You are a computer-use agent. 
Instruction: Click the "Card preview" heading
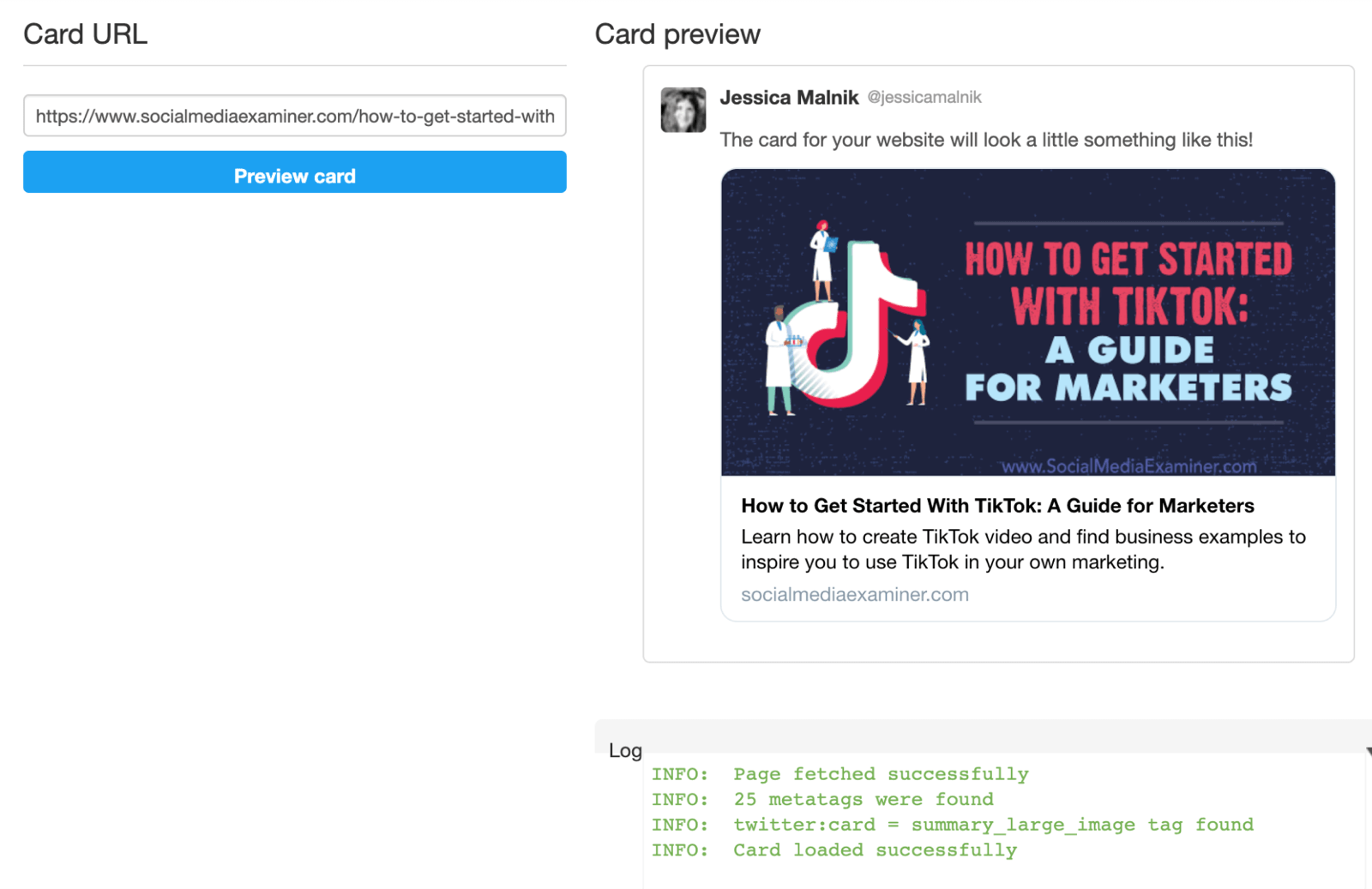[x=677, y=34]
